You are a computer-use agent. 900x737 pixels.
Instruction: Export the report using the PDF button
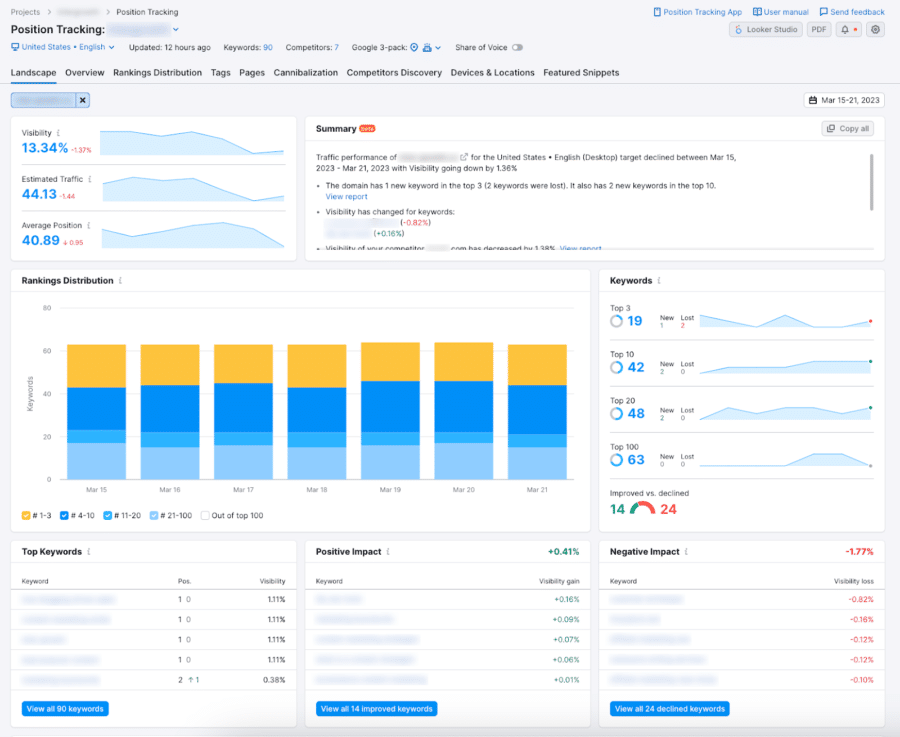pos(818,29)
